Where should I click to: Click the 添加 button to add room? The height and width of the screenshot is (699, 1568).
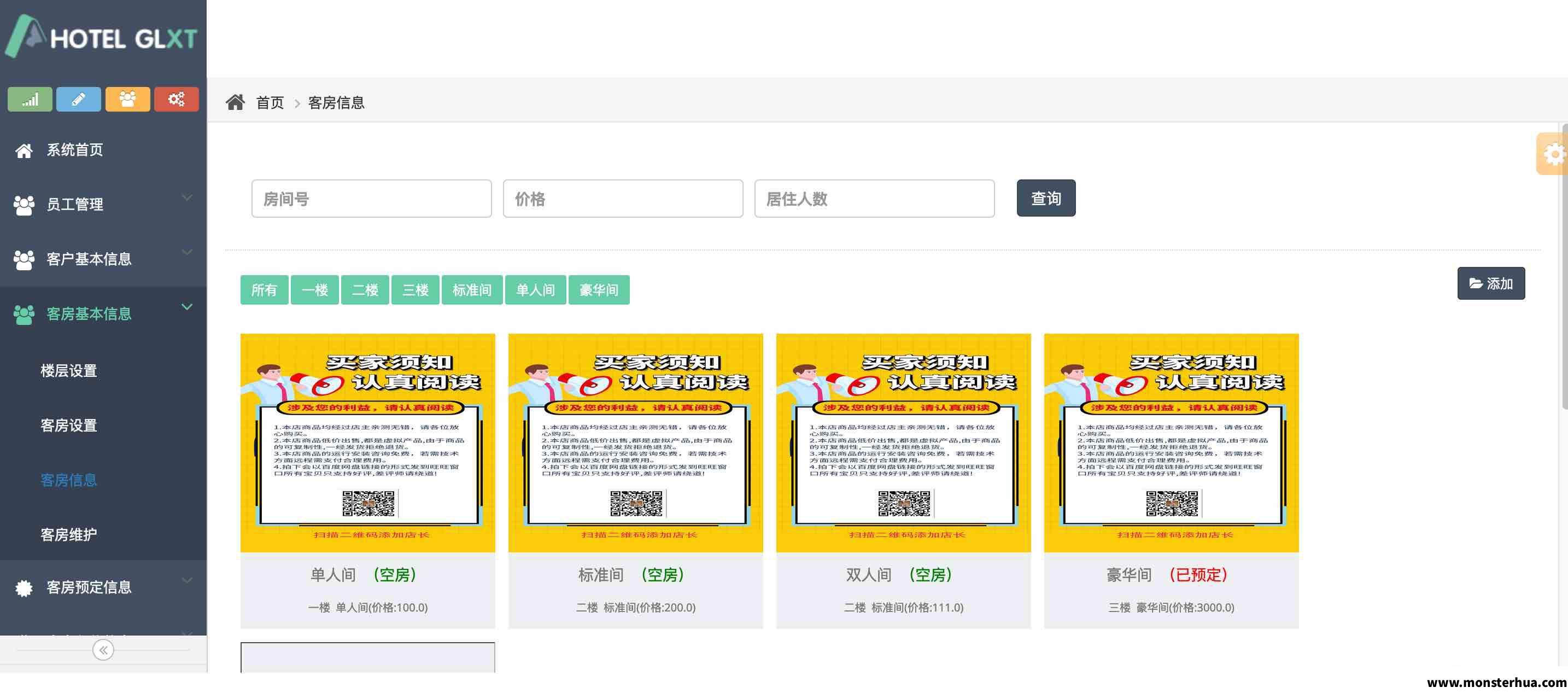tap(1491, 284)
